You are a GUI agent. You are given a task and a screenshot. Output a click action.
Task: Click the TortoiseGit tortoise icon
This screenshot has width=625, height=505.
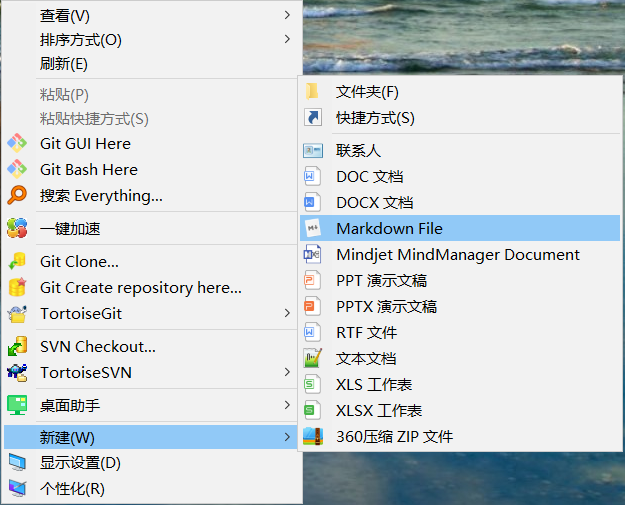[17, 314]
